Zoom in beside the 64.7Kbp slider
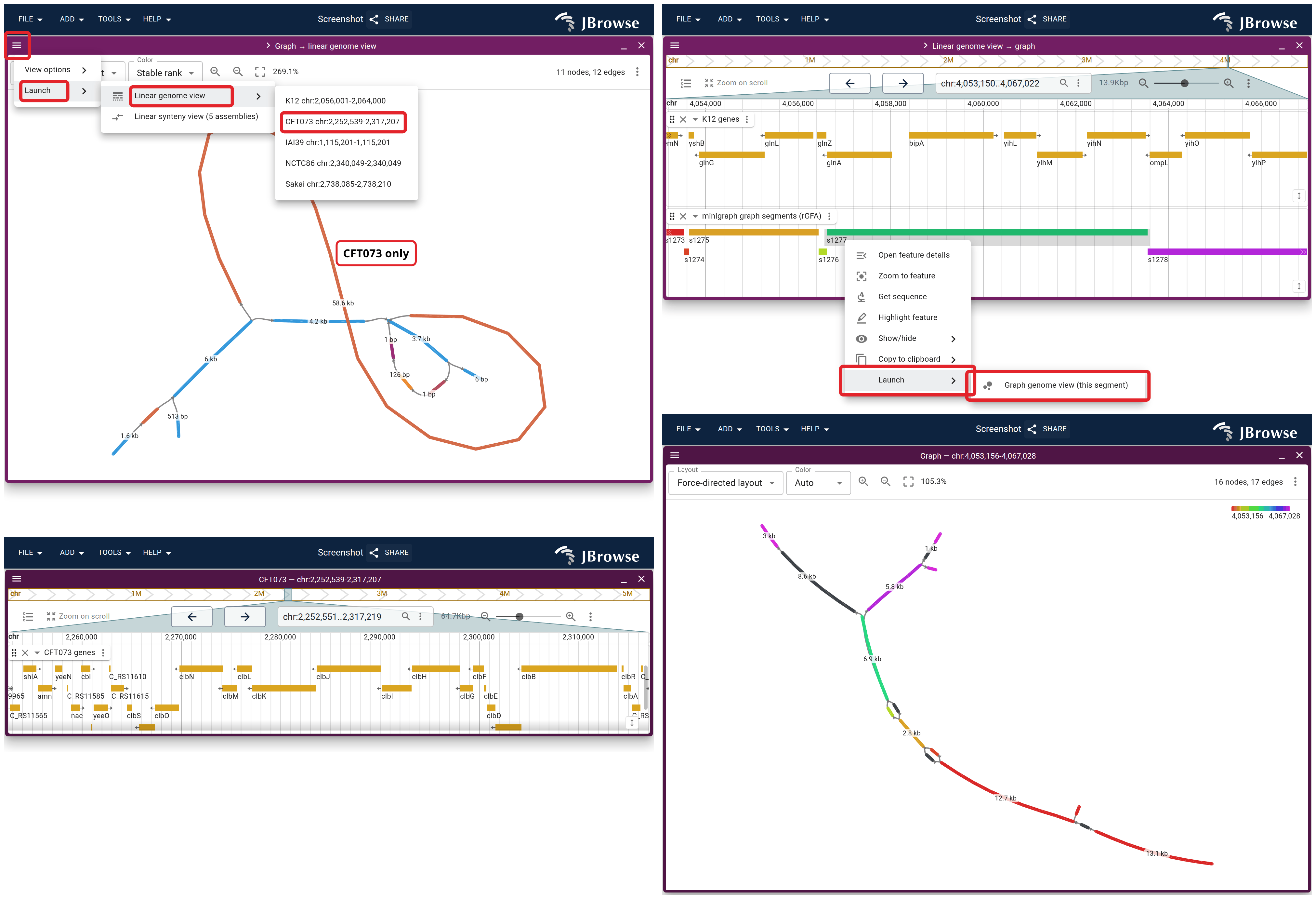1316x899 pixels. [570, 617]
